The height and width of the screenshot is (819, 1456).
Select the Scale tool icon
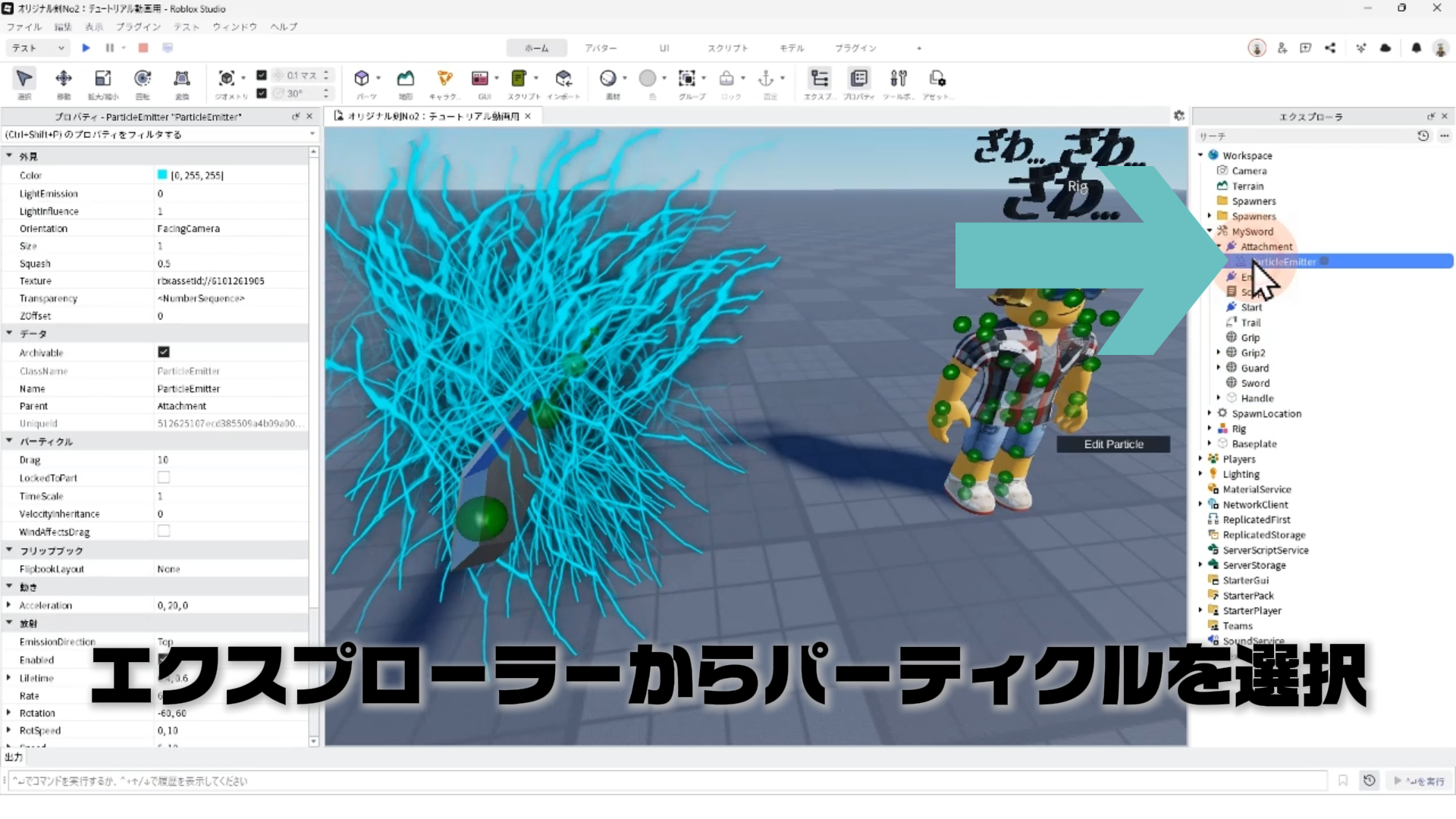click(x=102, y=79)
